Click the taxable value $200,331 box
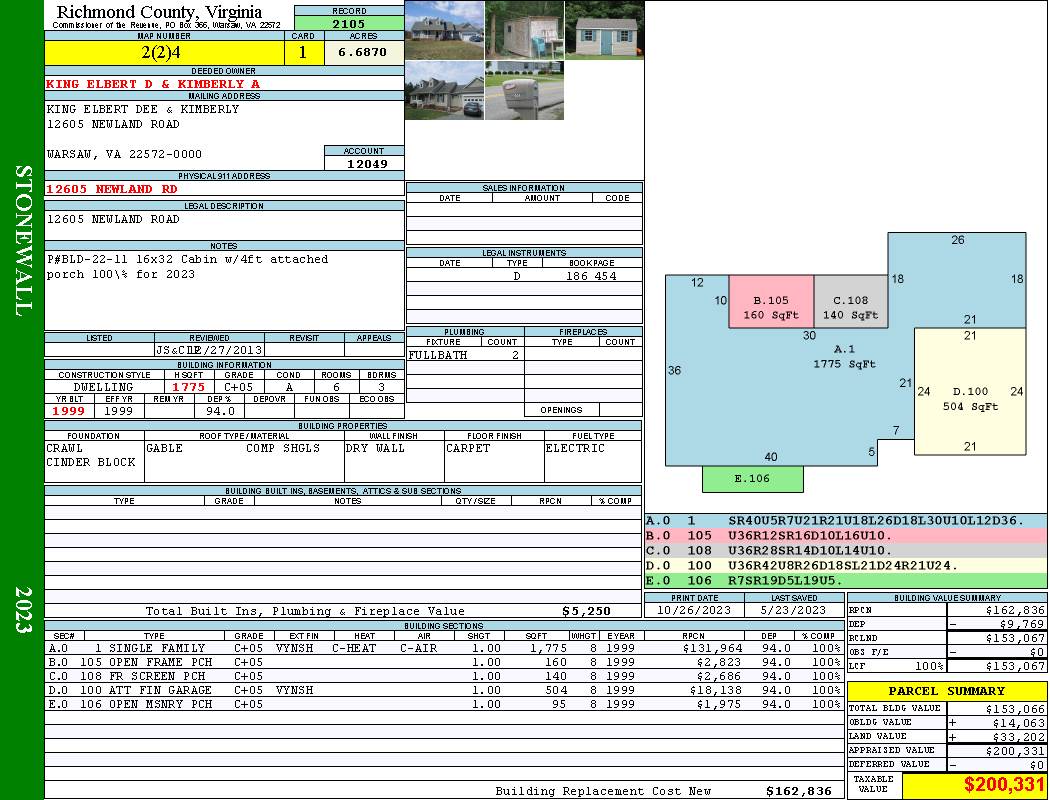1050x800 pixels. (x=974, y=785)
